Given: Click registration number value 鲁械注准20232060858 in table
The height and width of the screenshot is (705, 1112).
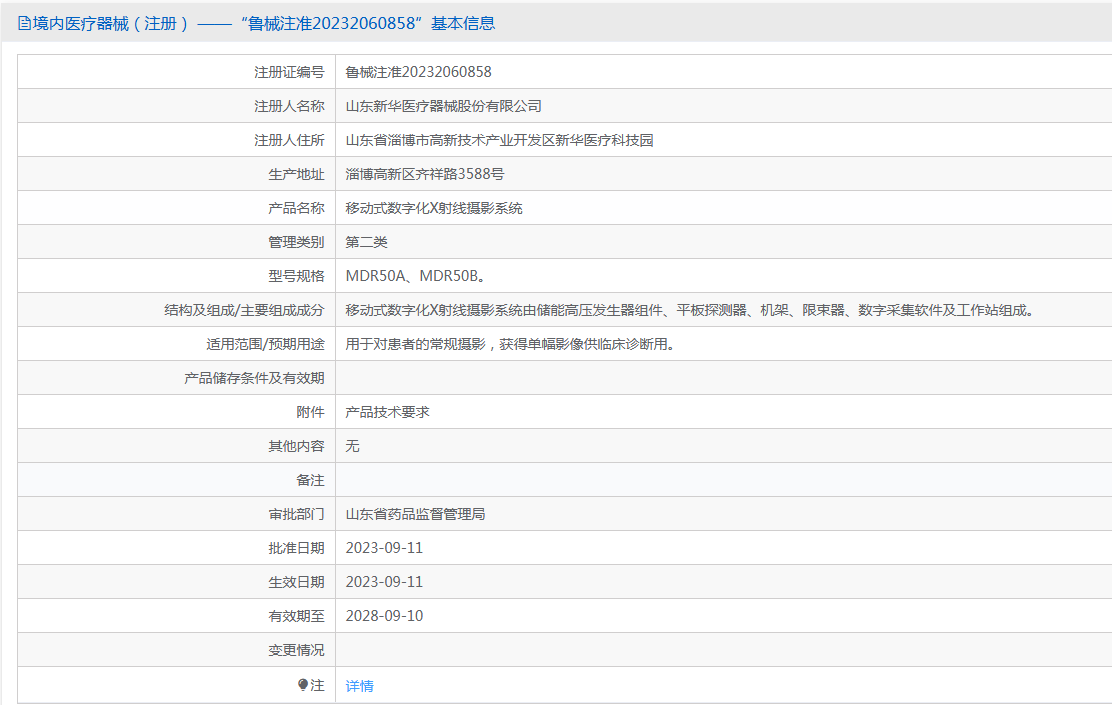Looking at the screenshot, I should tap(418, 72).
